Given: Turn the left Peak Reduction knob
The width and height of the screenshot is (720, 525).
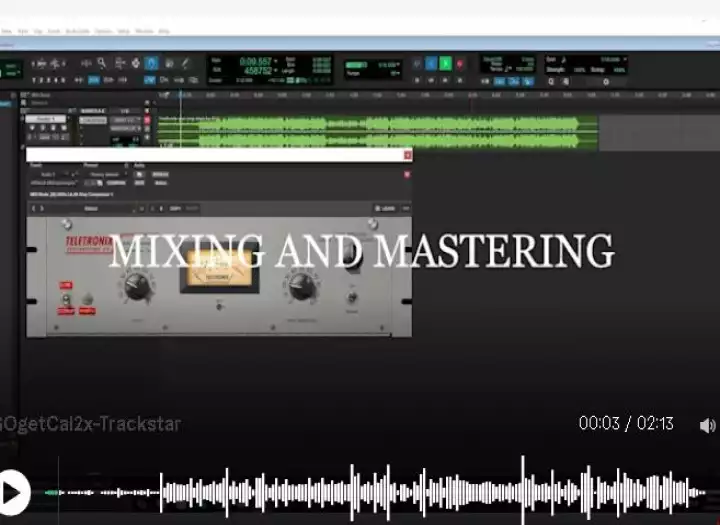Looking at the screenshot, I should coord(136,286).
